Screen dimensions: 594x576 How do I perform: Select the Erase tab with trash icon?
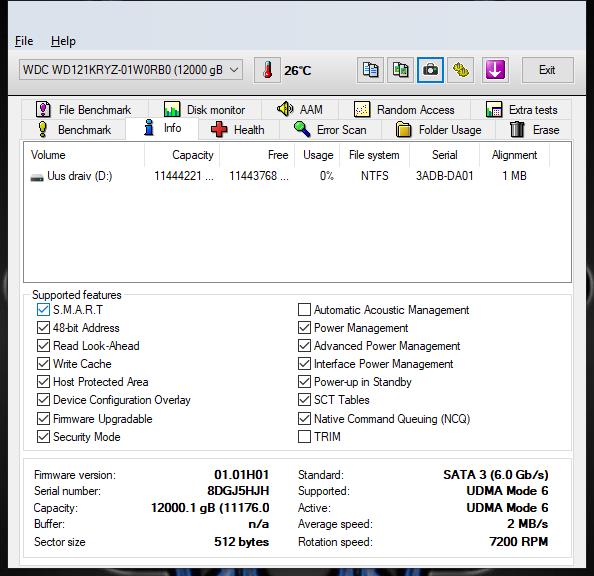(534, 130)
